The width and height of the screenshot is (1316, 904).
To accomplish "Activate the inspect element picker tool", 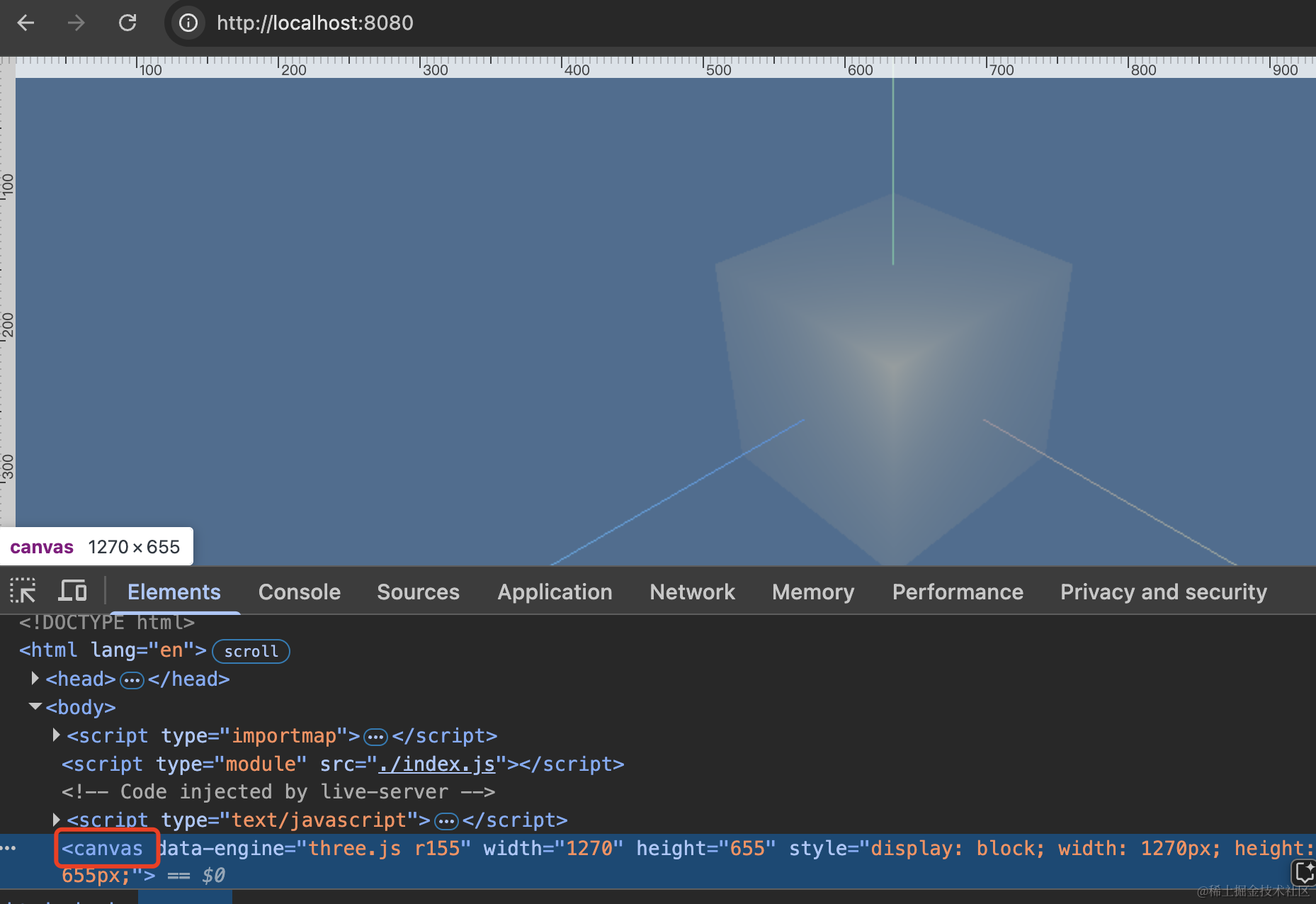I will tap(23, 591).
